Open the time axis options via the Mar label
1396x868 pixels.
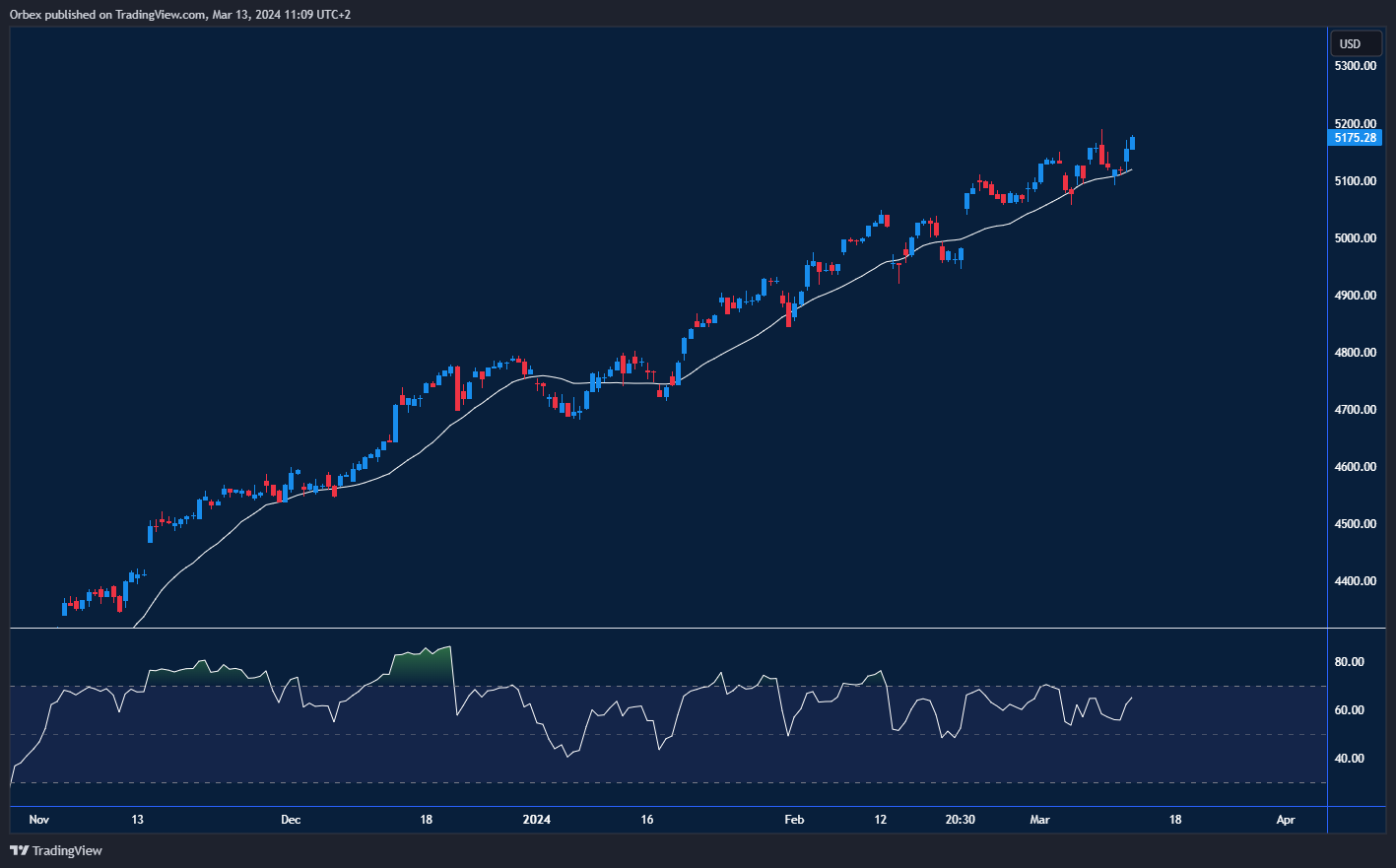[x=1039, y=820]
